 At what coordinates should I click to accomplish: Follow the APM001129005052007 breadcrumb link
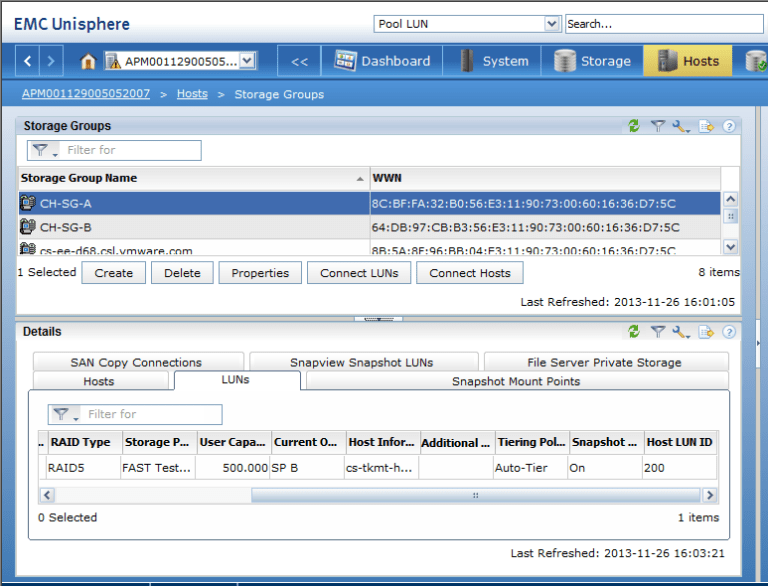tap(86, 94)
